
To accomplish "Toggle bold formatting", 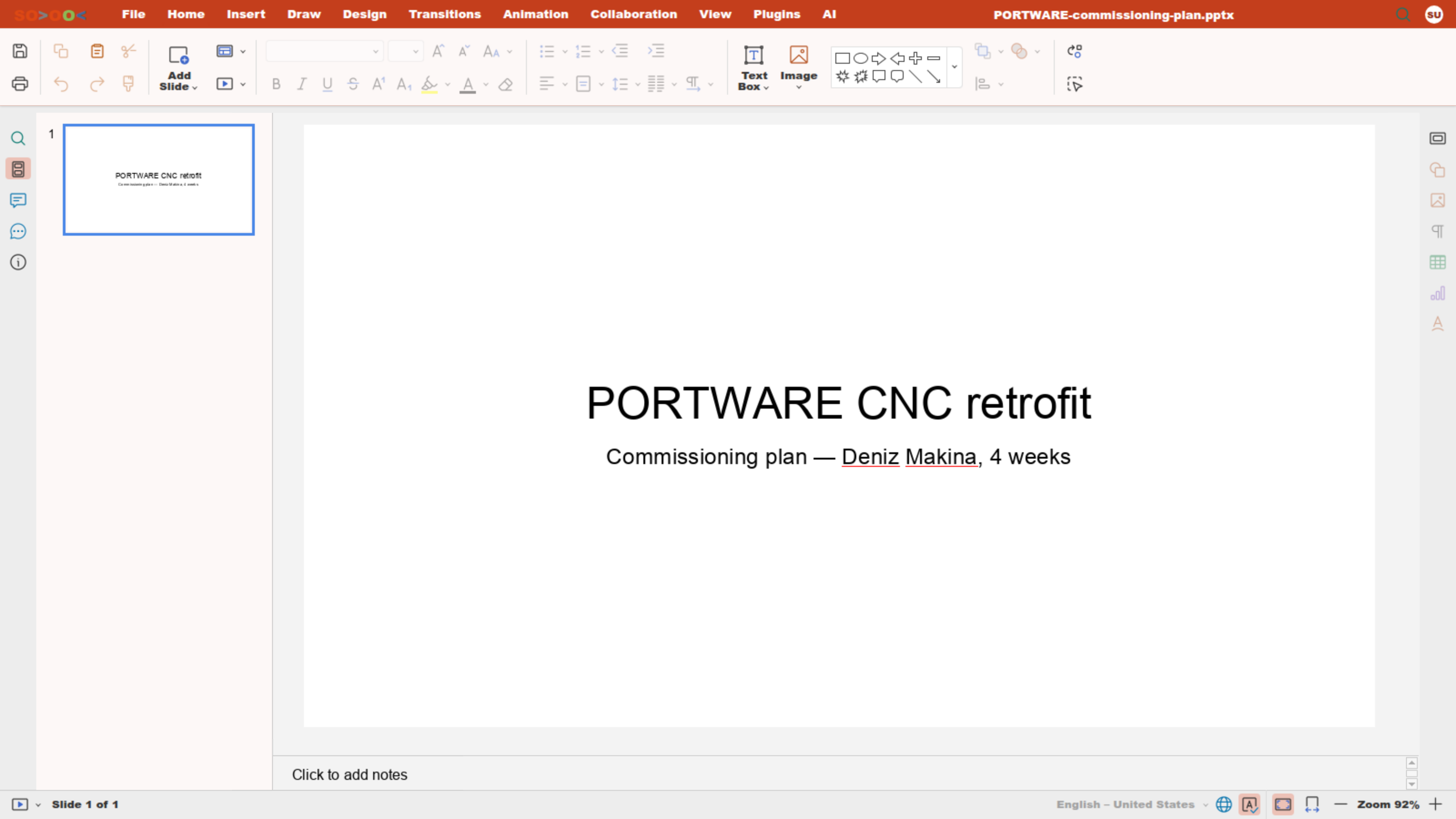I will coord(276,84).
